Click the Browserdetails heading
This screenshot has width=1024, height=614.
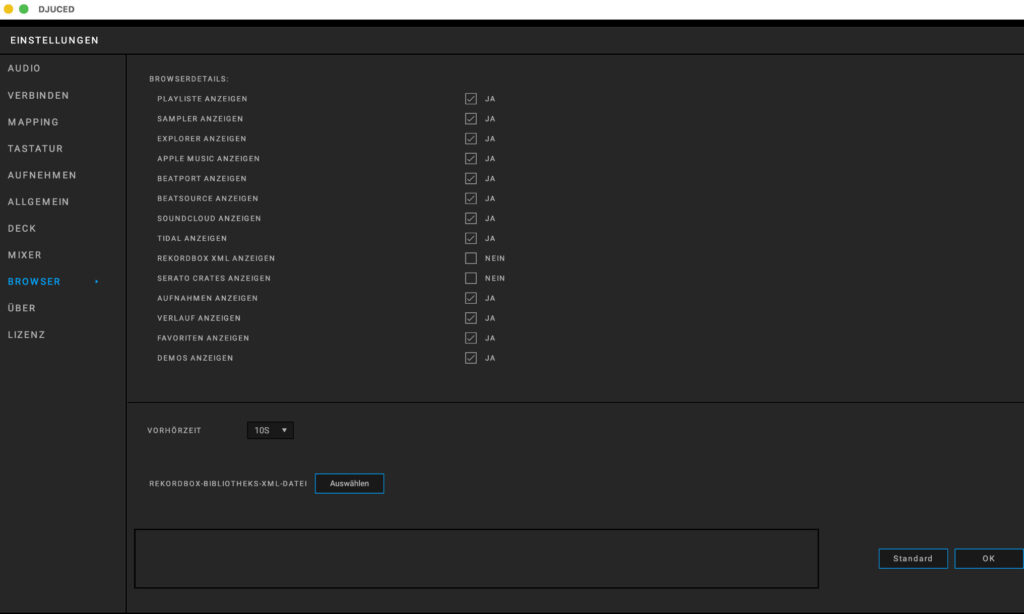pos(189,79)
